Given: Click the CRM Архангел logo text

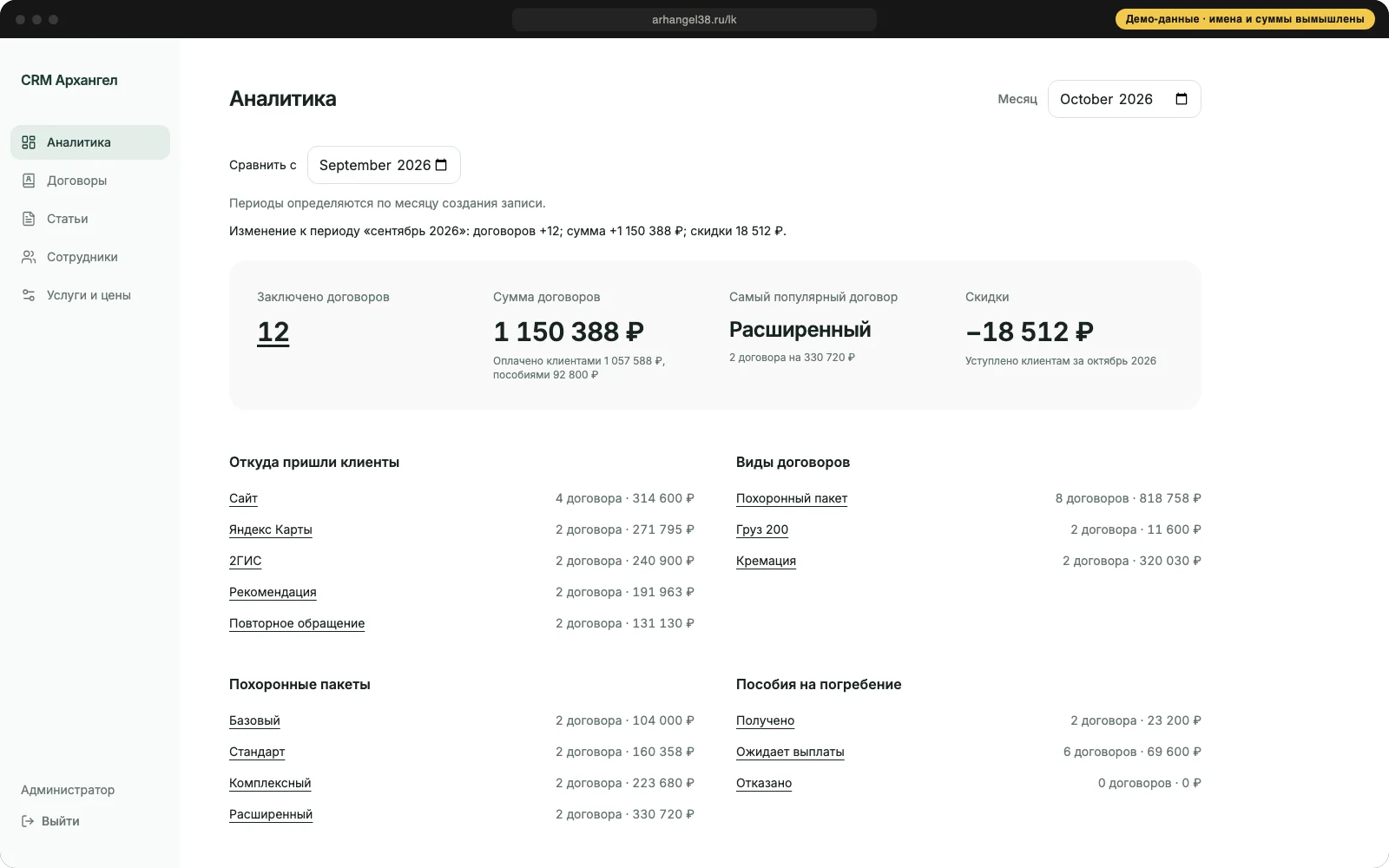Looking at the screenshot, I should pos(69,80).
